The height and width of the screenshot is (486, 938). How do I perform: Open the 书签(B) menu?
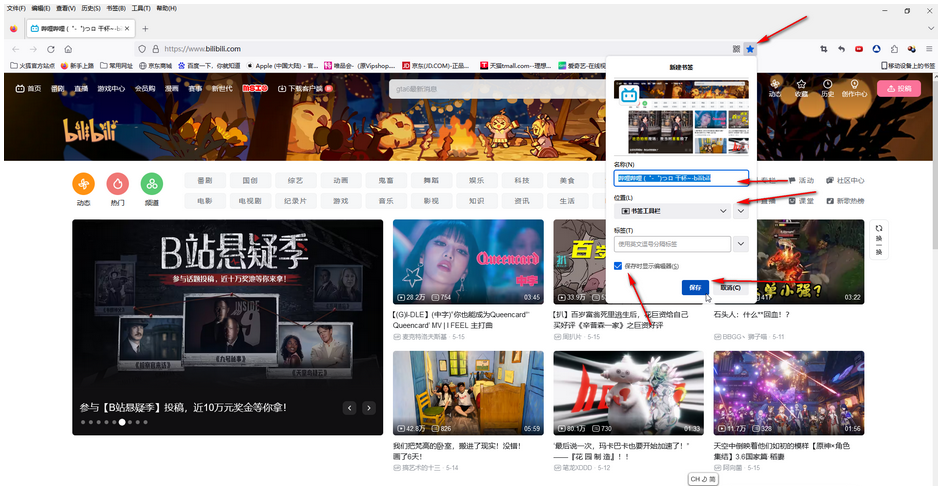click(x=116, y=8)
